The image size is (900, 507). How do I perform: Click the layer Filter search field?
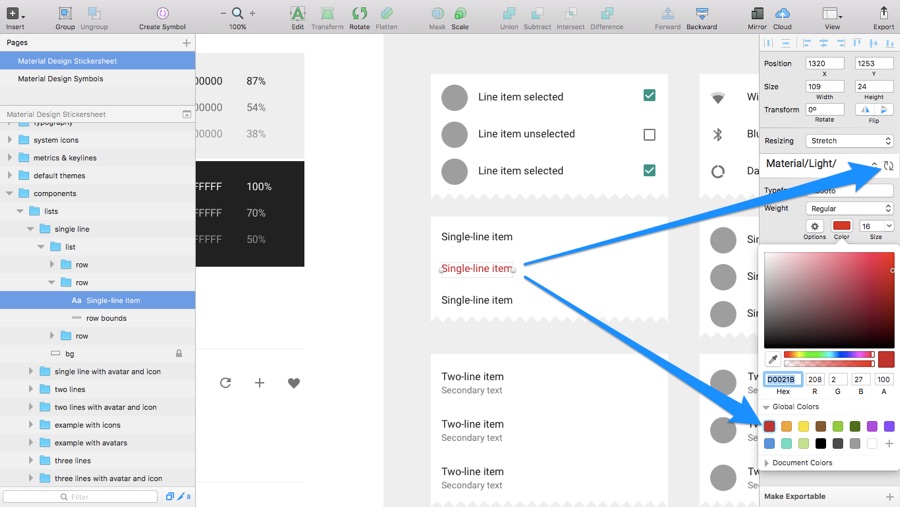click(x=80, y=497)
